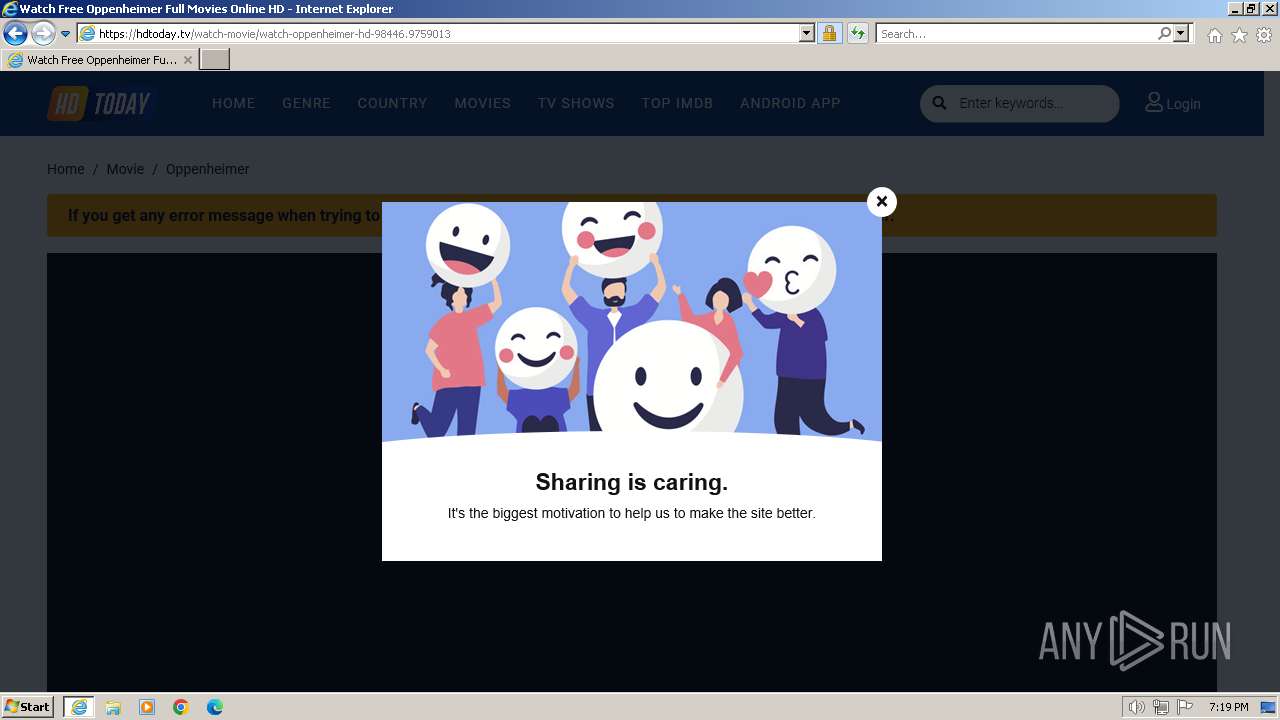Image resolution: width=1280 pixels, height=720 pixels.
Task: Open the COUNTRY menu
Action: [x=392, y=103]
